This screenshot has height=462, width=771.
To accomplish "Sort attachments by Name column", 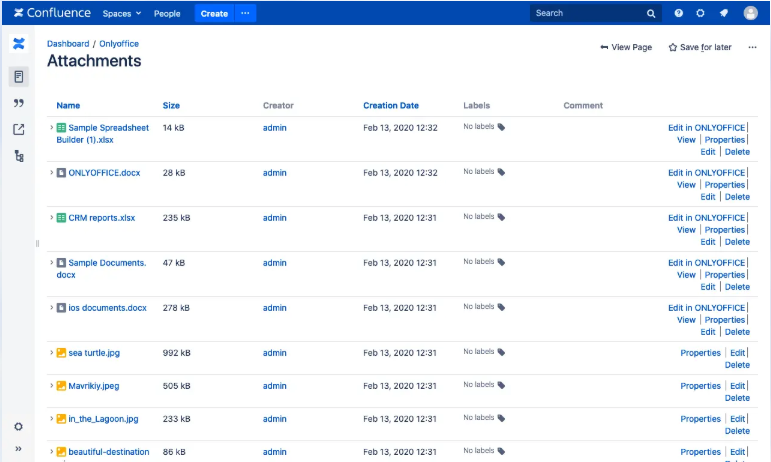I will pos(68,105).
